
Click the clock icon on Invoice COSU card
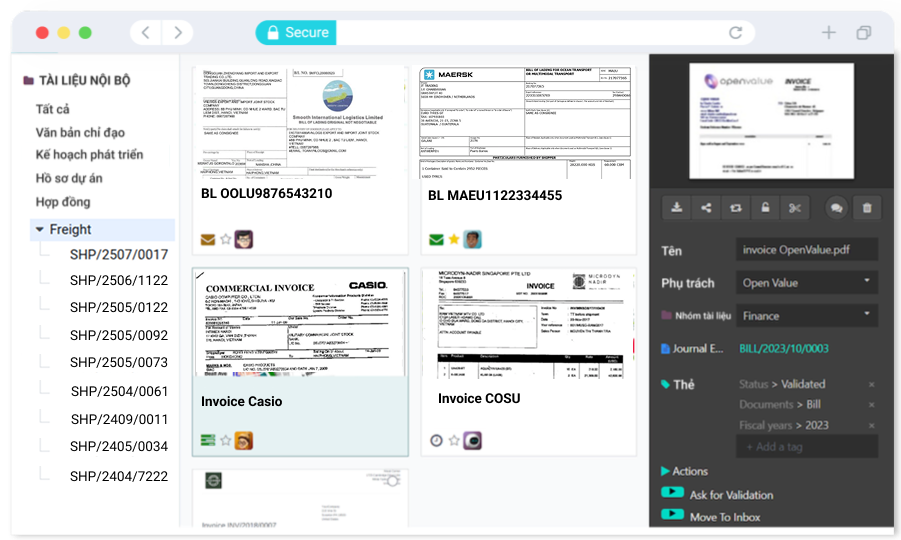(437, 441)
